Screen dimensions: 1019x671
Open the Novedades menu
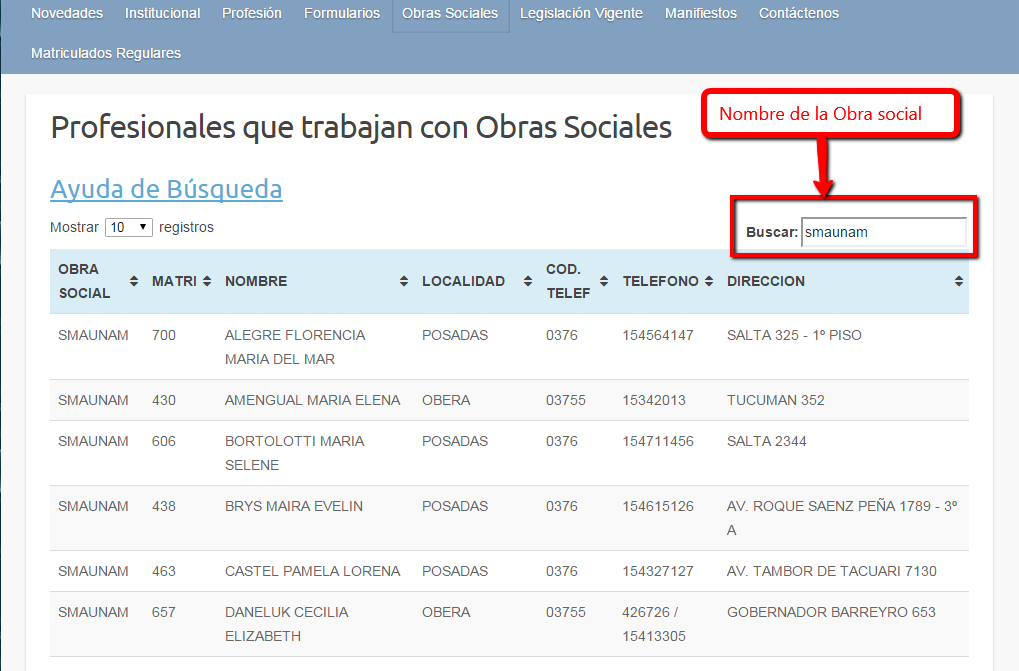pyautogui.click(x=67, y=13)
